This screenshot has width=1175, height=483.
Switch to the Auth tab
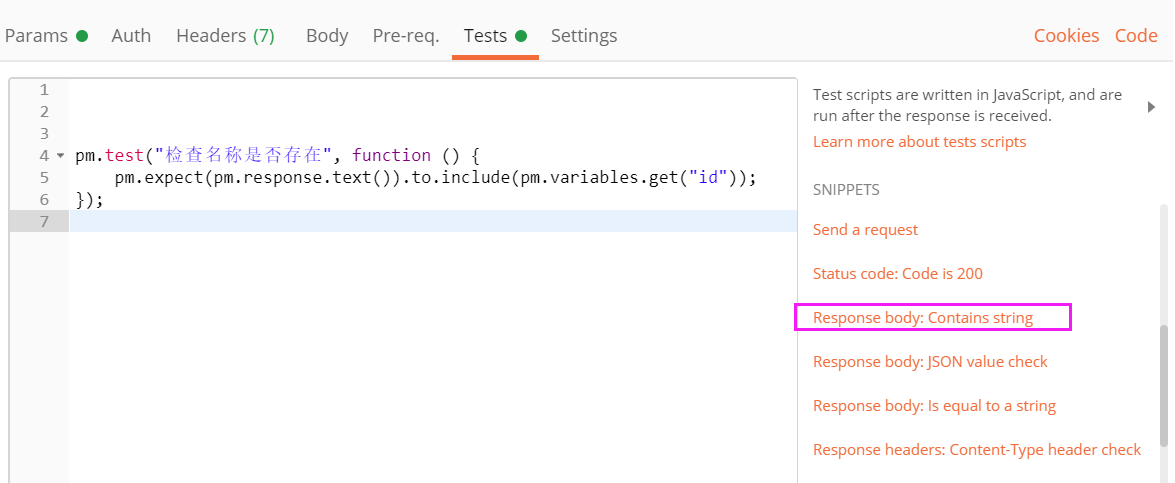pos(131,36)
